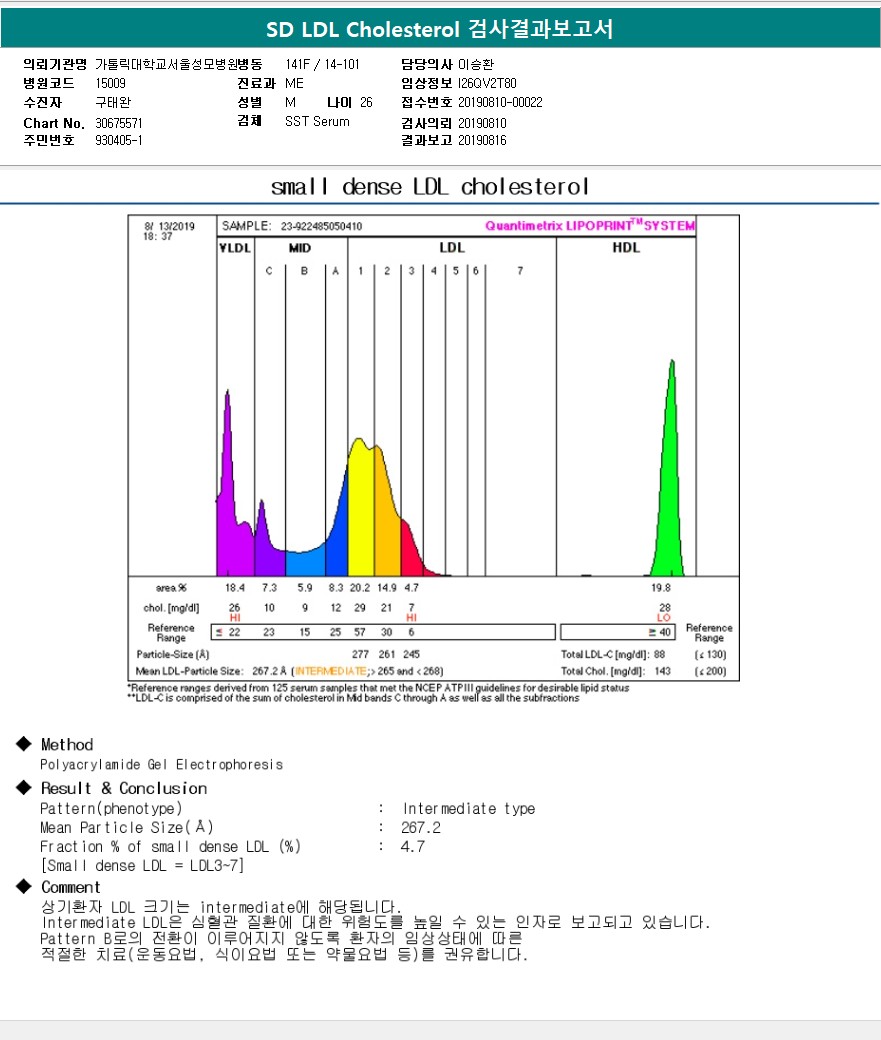Click the 'Quantimetrix LIPOPRINT SYSTEM' label

590,226
